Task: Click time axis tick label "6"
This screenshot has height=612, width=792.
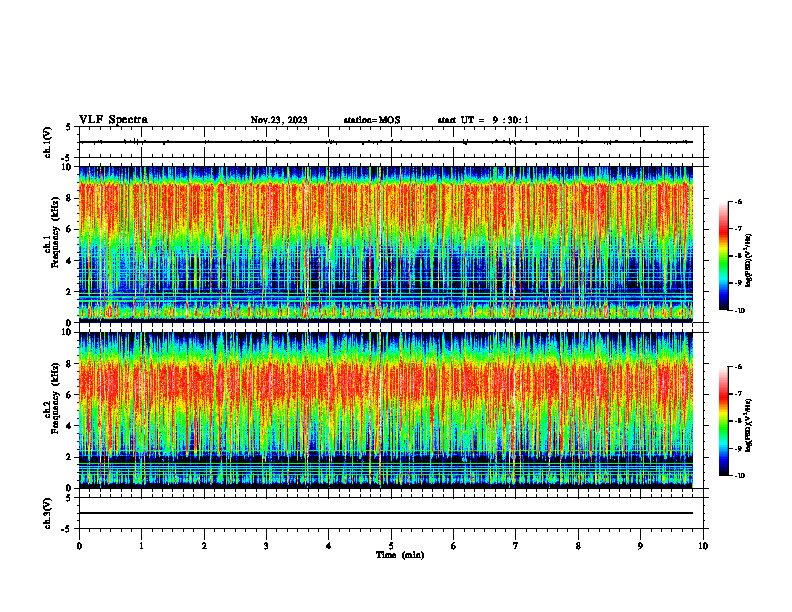Action: tap(454, 546)
